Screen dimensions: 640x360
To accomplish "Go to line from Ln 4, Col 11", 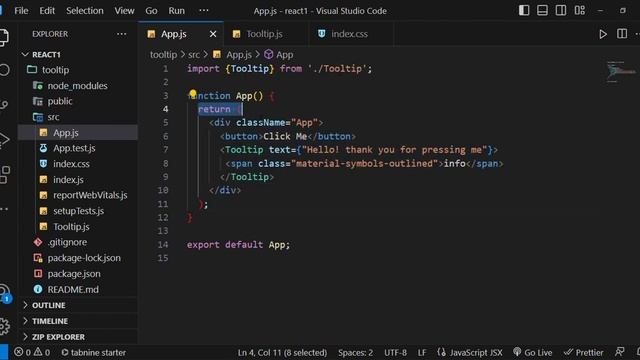I will point(282,353).
